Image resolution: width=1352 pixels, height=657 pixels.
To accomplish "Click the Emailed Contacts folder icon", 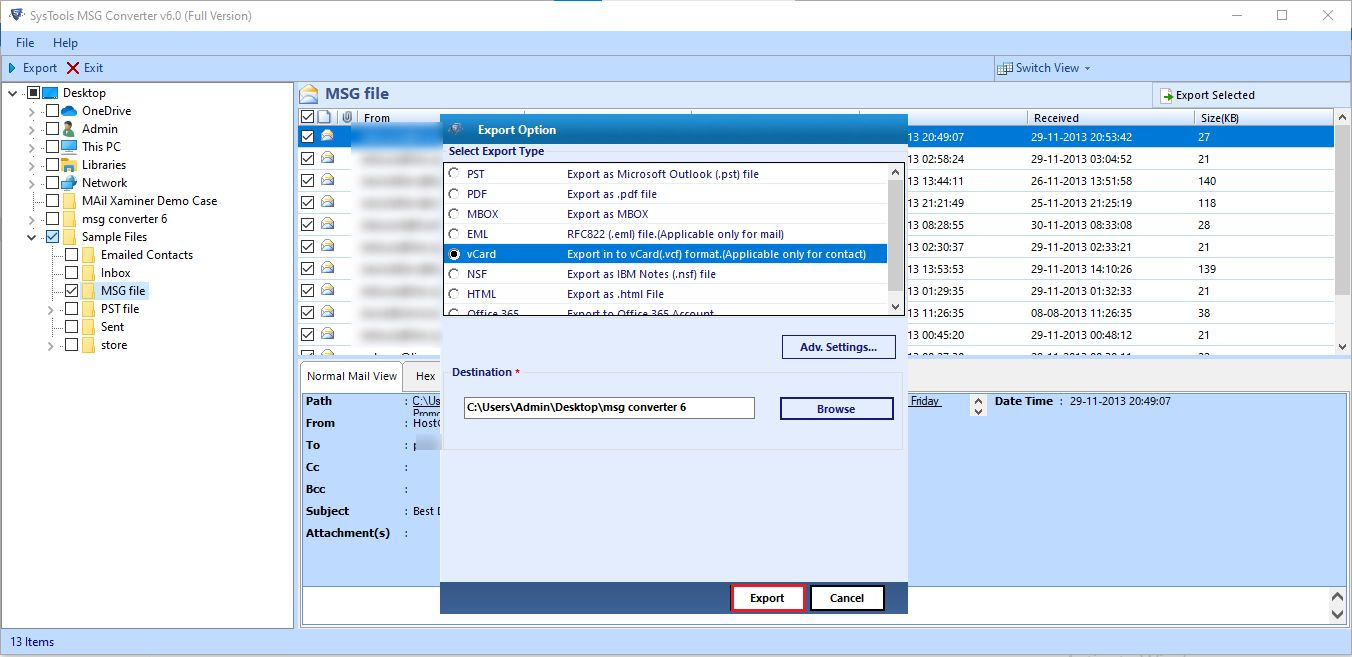I will click(88, 255).
